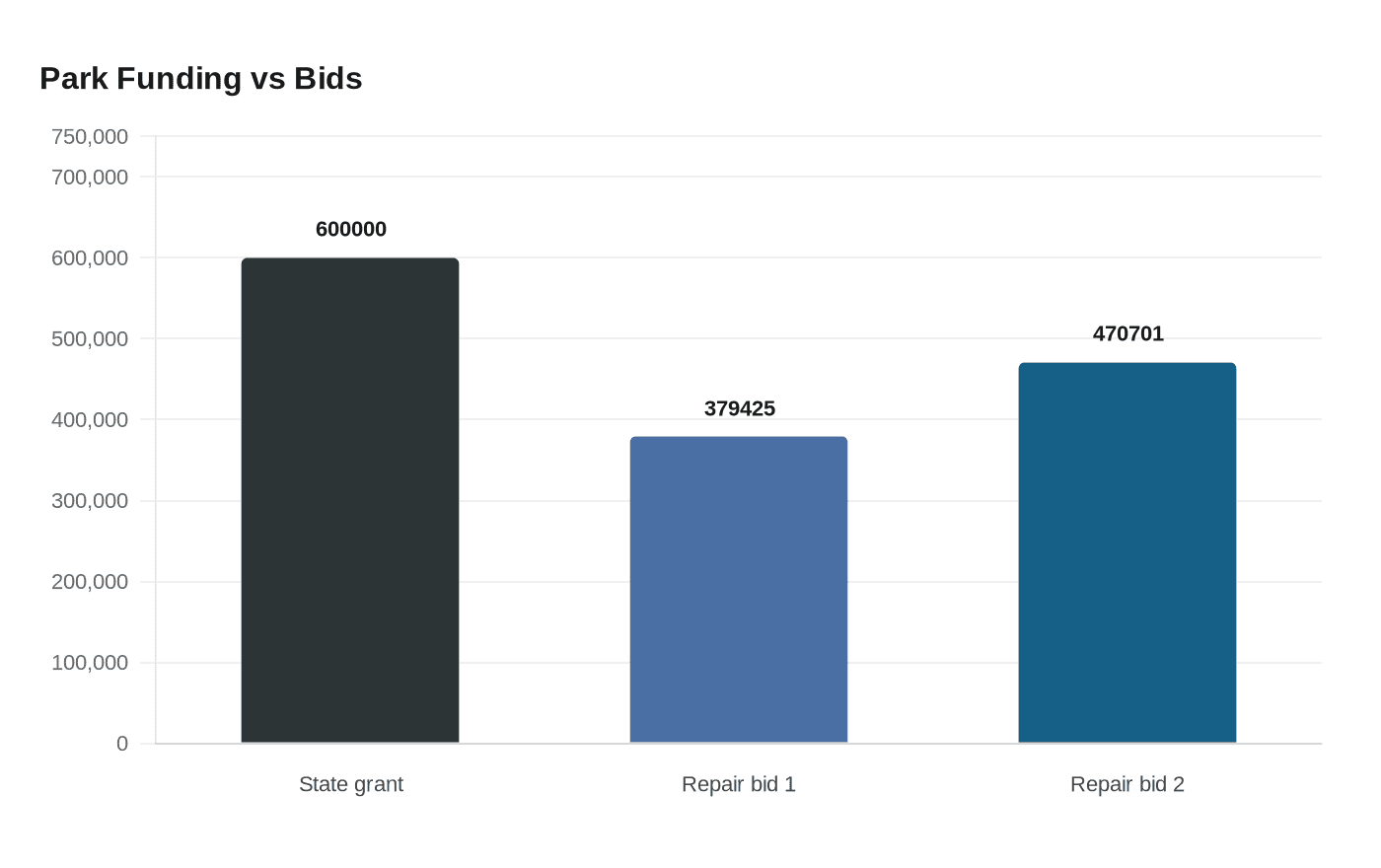The image size is (1381, 868).
Task: Click the Park Funding vs Bids title
Action: coord(201,79)
